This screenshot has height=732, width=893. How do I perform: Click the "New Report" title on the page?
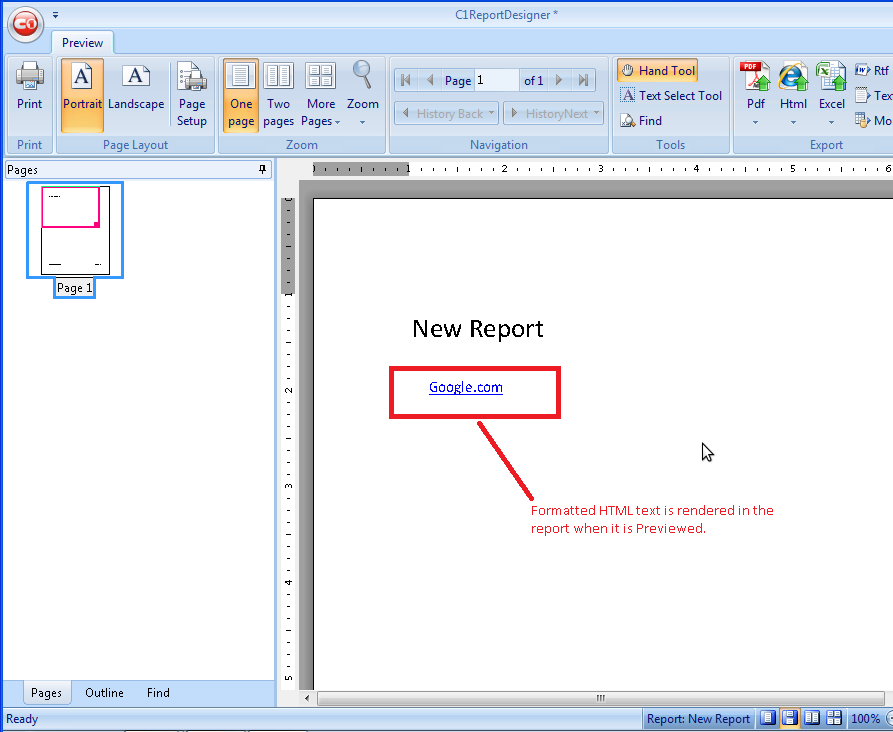click(478, 329)
